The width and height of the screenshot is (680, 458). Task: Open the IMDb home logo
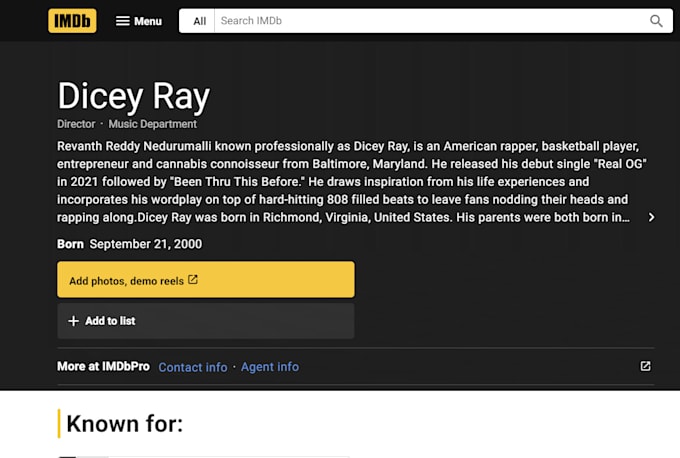72,21
